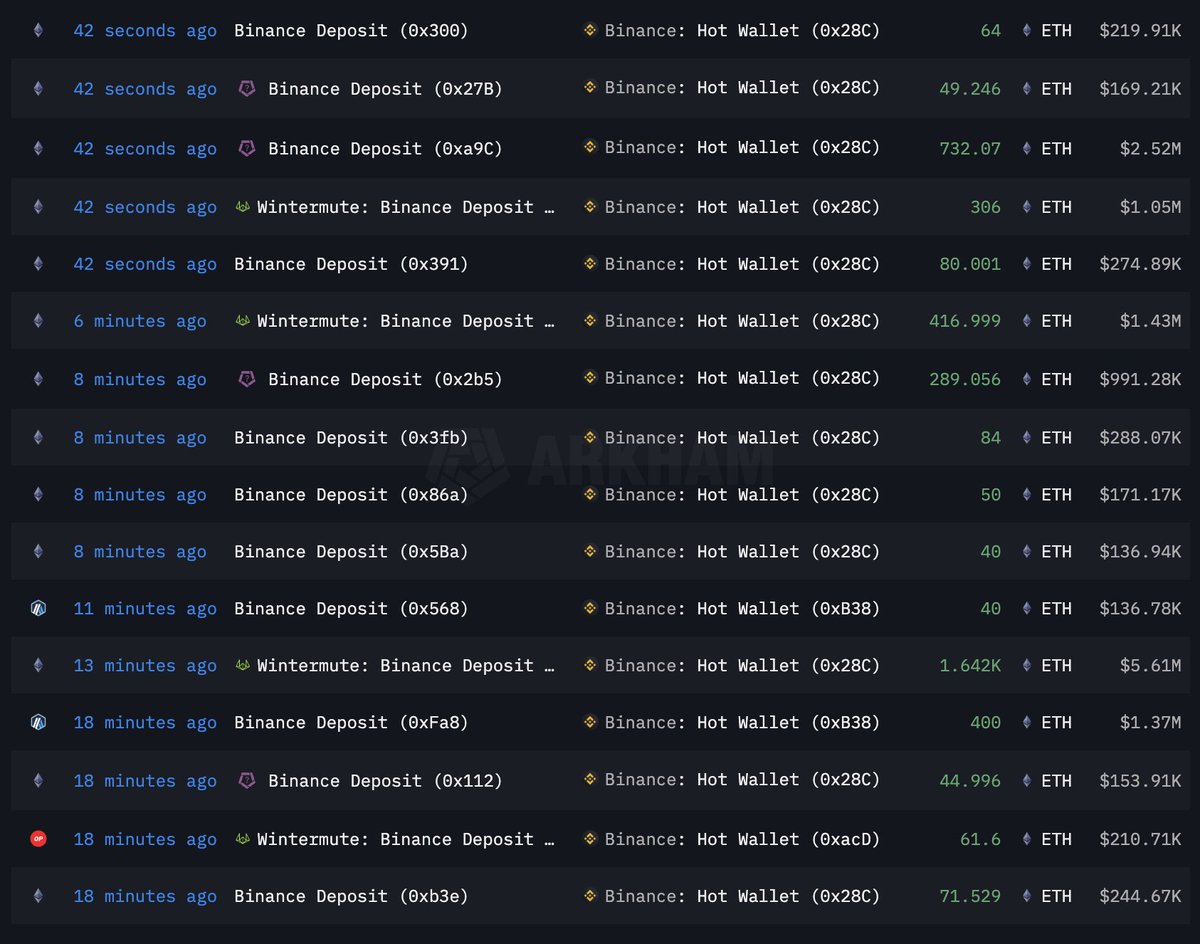Click the 1.642K amount
Image resolution: width=1200 pixels, height=944 pixels.
tap(970, 665)
